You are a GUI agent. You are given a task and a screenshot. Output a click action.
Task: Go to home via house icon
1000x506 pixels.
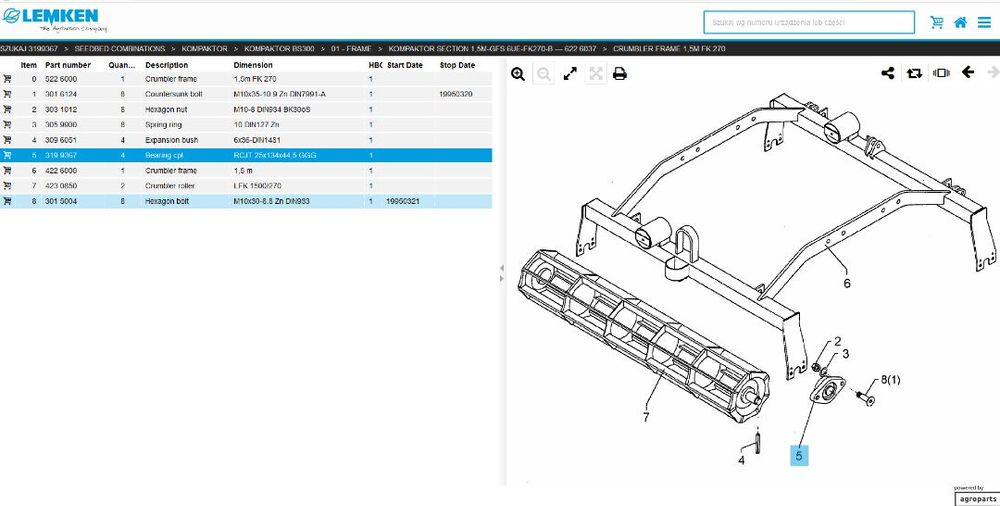pyautogui.click(x=960, y=22)
